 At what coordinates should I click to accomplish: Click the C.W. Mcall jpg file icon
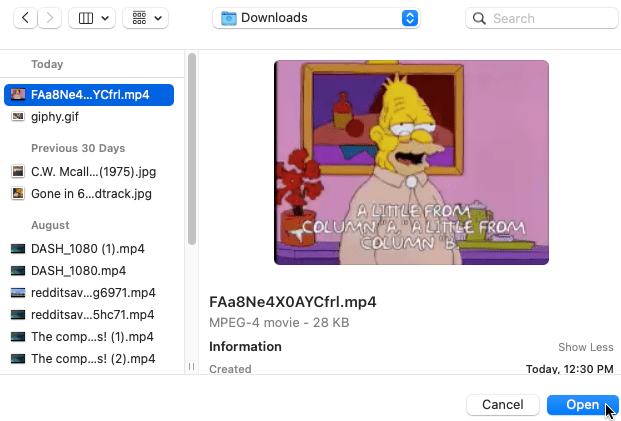coord(18,171)
